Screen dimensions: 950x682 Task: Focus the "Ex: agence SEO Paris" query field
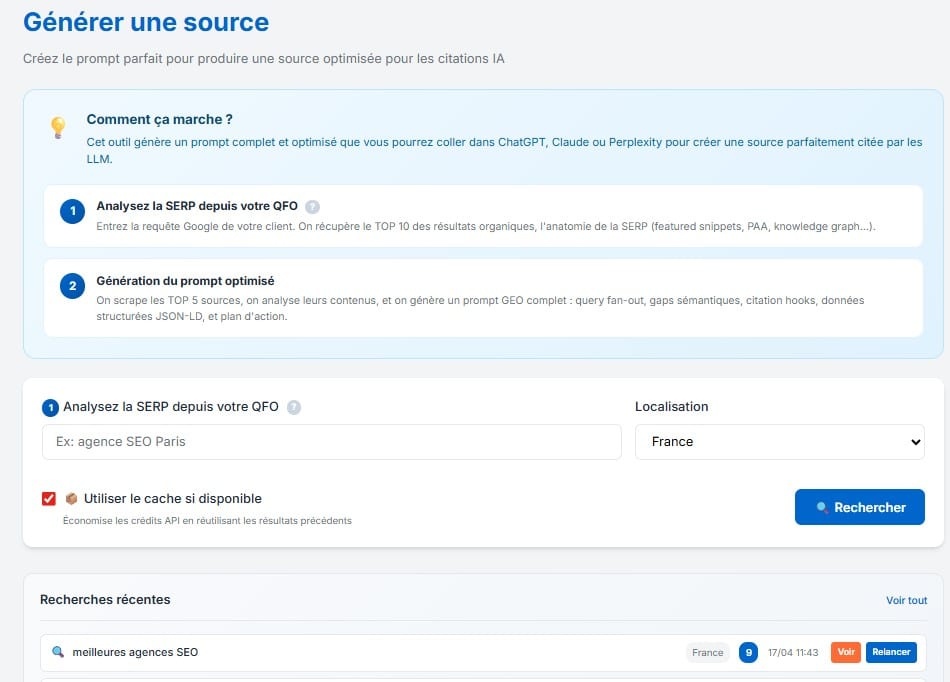331,442
